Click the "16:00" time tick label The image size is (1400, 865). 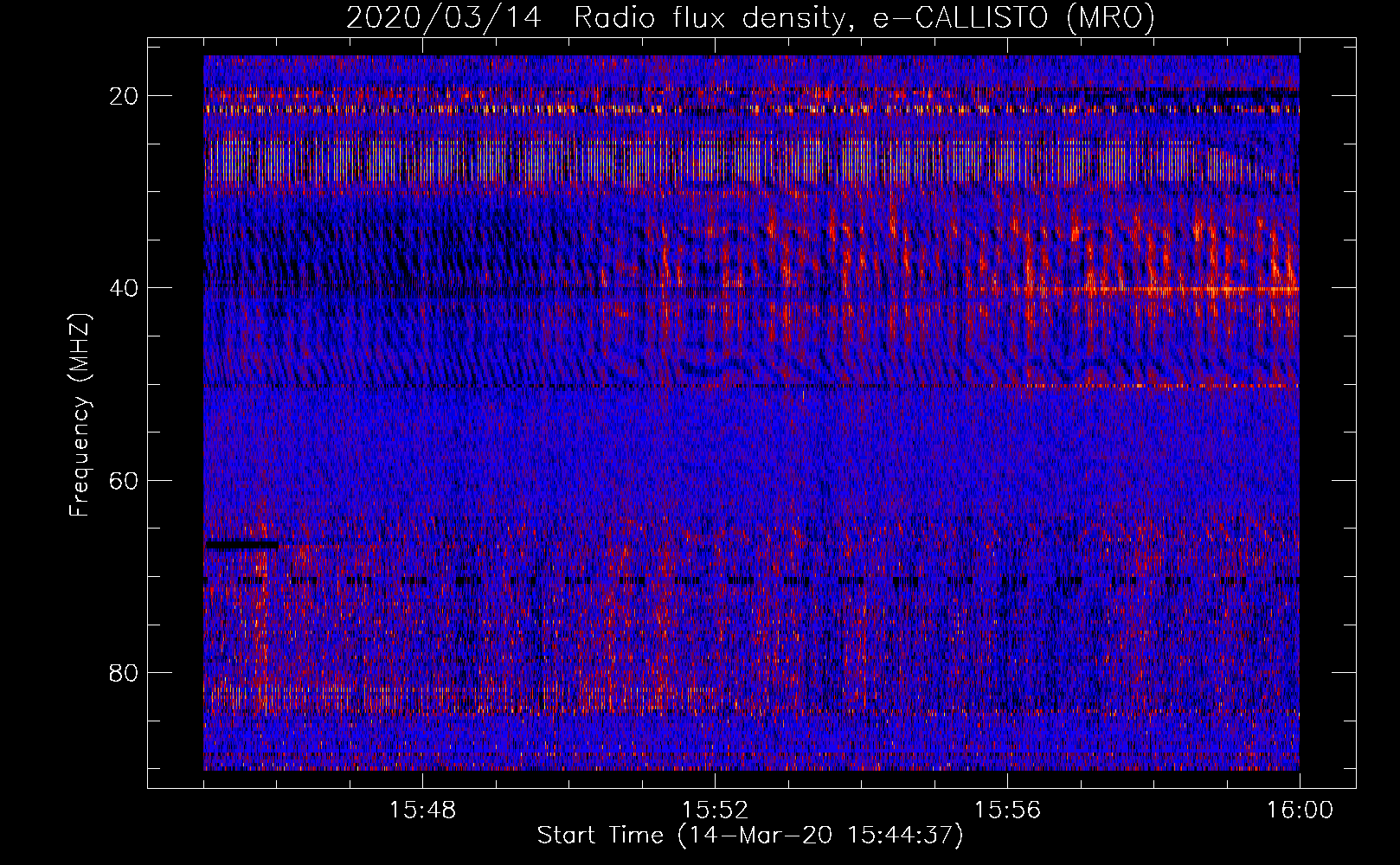pyautogui.click(x=1300, y=811)
